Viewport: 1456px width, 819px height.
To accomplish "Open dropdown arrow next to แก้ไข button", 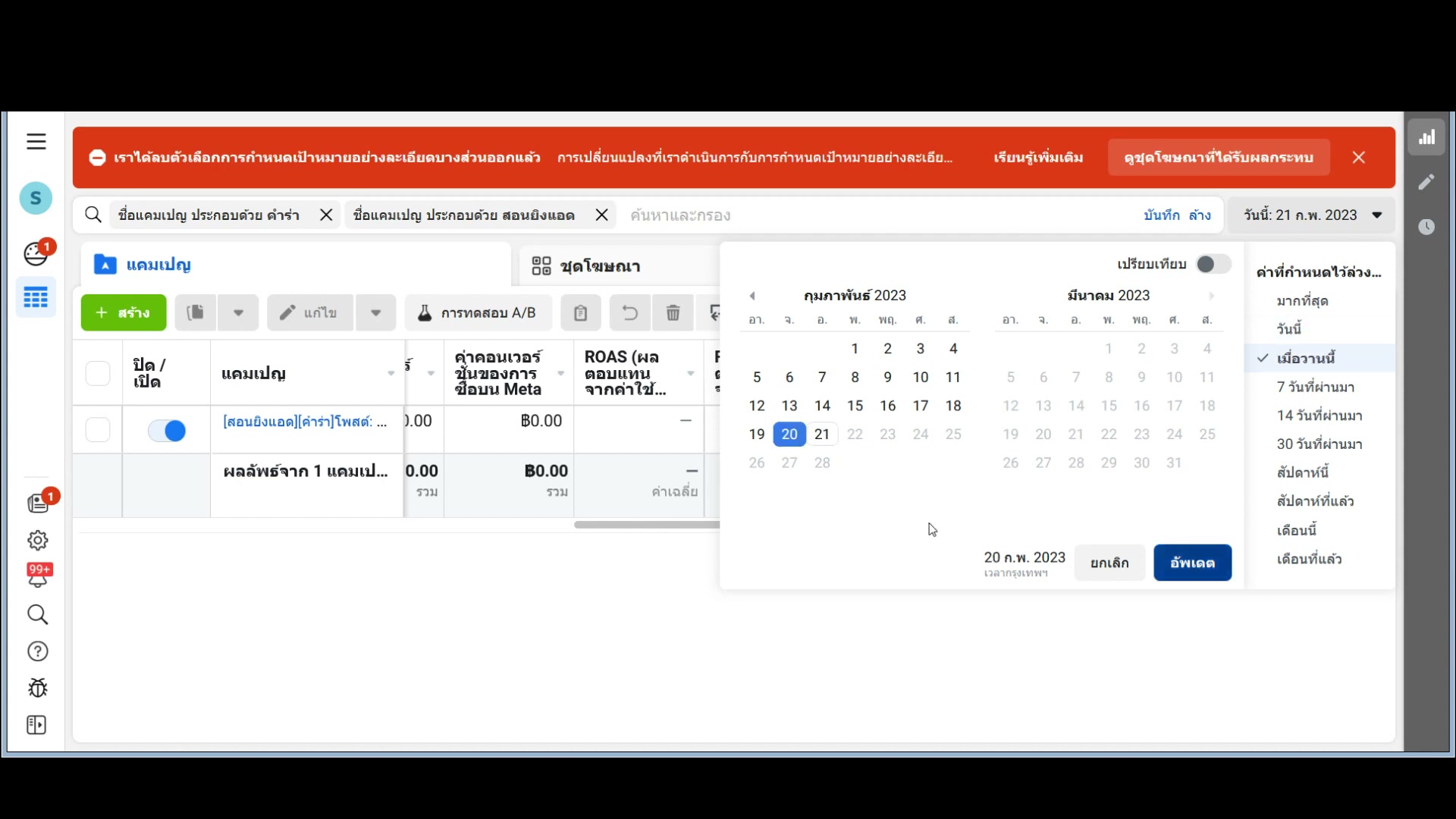I will [x=375, y=312].
